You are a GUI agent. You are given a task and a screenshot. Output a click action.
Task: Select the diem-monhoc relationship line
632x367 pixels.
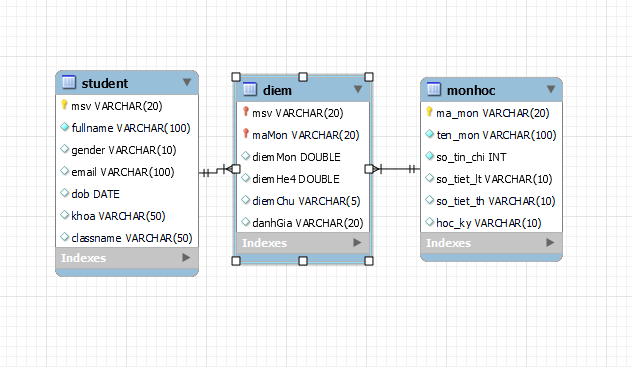click(397, 169)
